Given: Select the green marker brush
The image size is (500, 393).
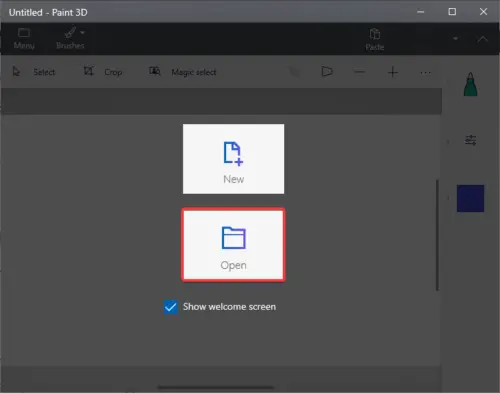Looking at the screenshot, I should [x=470, y=84].
